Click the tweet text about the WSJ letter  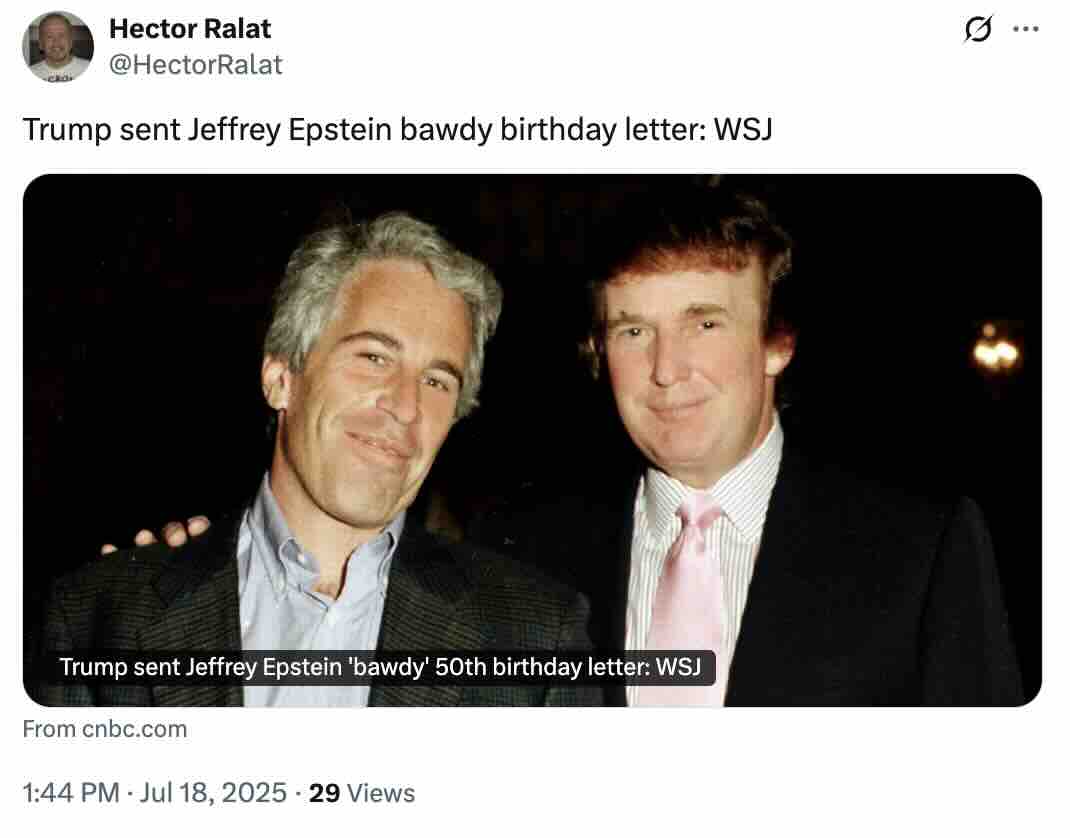[x=398, y=130]
